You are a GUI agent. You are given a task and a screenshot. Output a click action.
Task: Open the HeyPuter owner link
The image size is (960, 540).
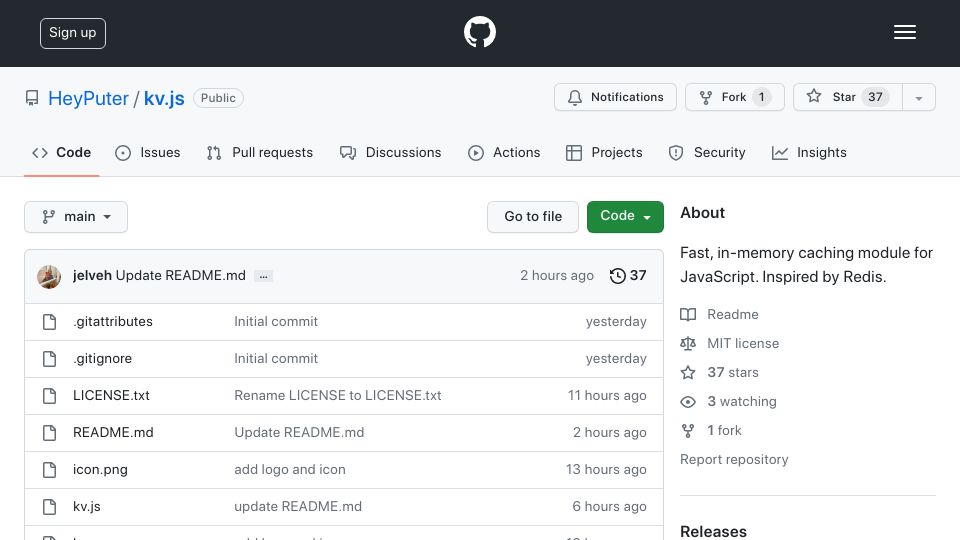(x=88, y=99)
